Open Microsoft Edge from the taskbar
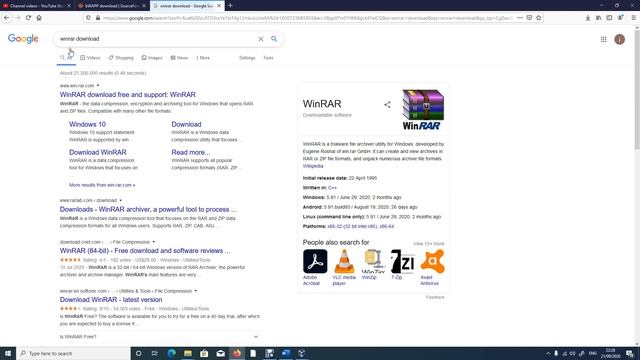The width and height of the screenshot is (640, 360). [171, 353]
